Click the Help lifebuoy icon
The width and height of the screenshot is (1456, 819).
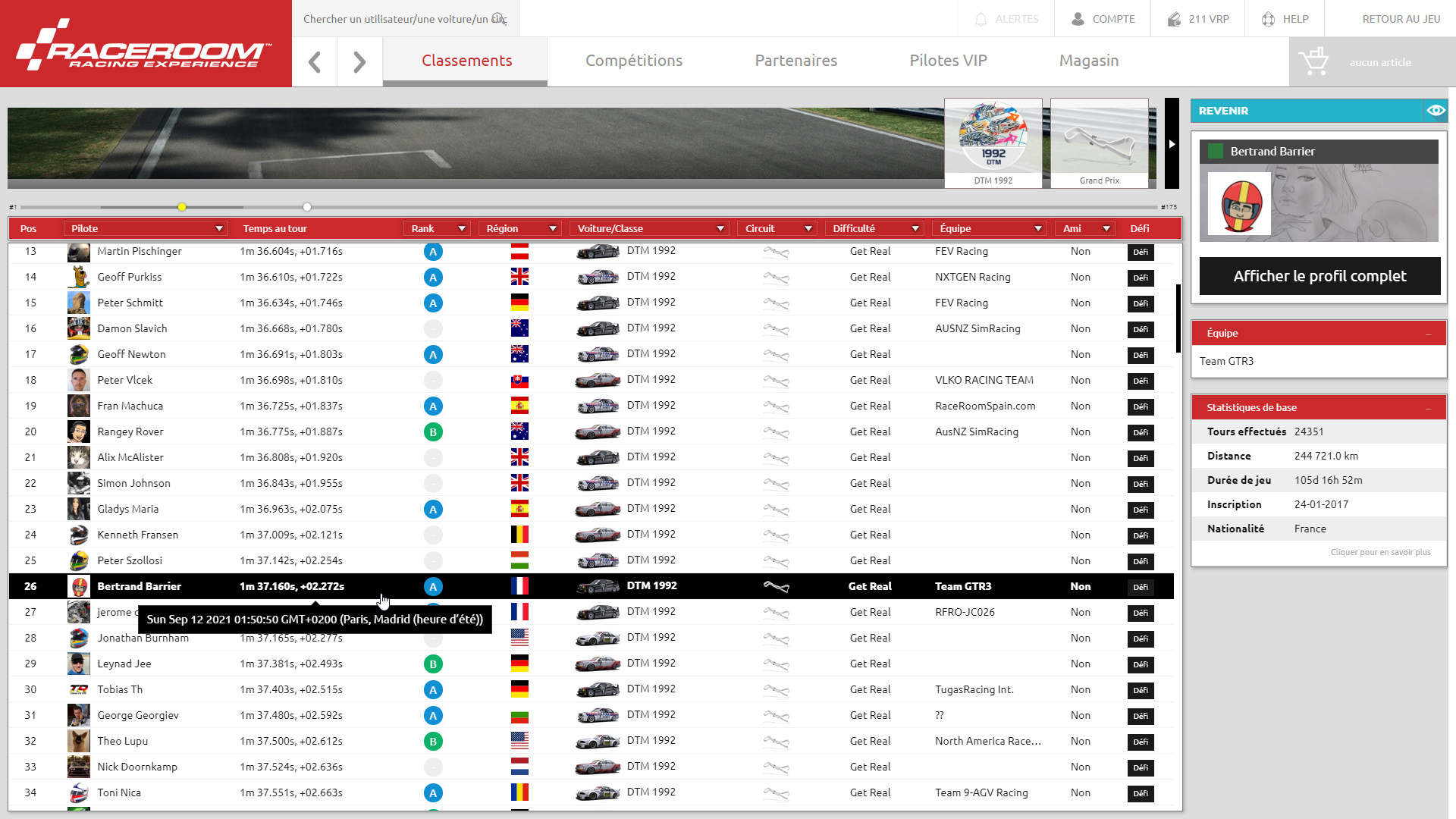[x=1268, y=19]
